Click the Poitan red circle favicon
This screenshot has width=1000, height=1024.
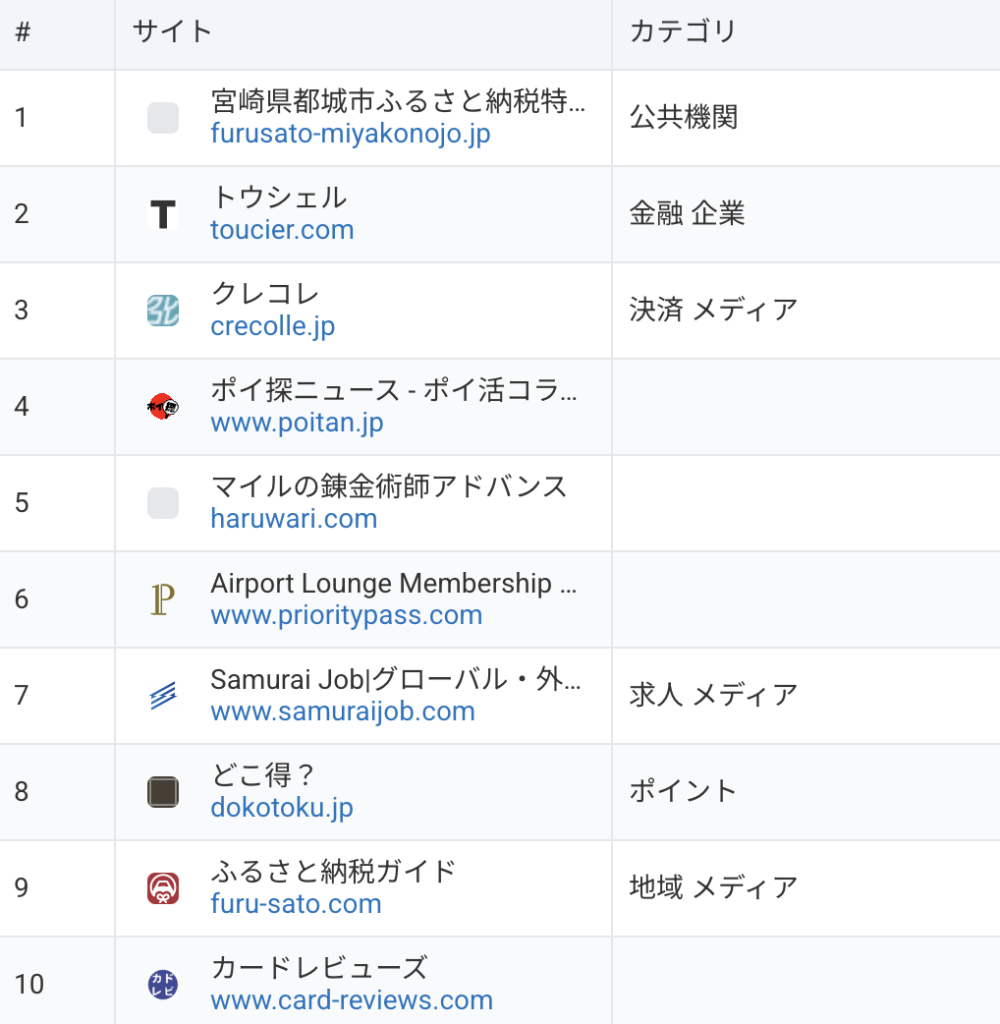coord(163,406)
